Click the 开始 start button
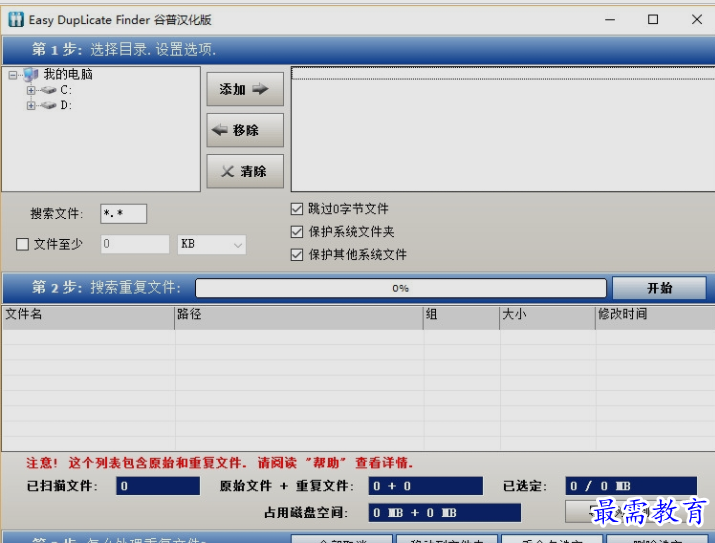The height and width of the screenshot is (543, 715). click(659, 288)
